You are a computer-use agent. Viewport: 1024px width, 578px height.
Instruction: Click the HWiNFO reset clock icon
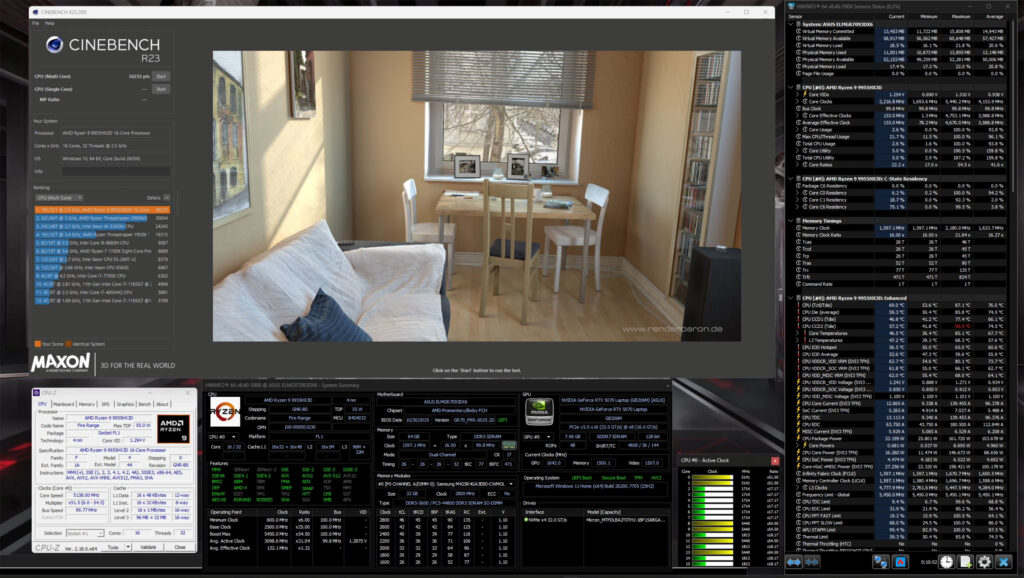pyautogui.click(x=946, y=564)
